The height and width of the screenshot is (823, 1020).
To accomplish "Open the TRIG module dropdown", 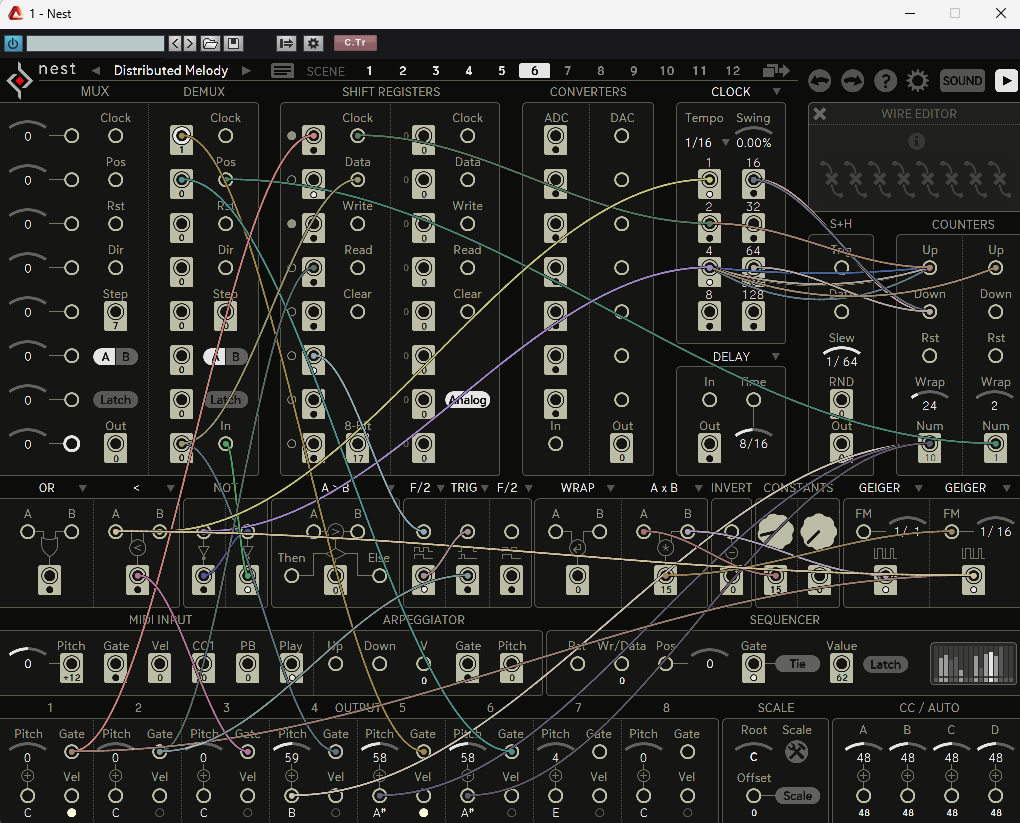I will coord(485,488).
